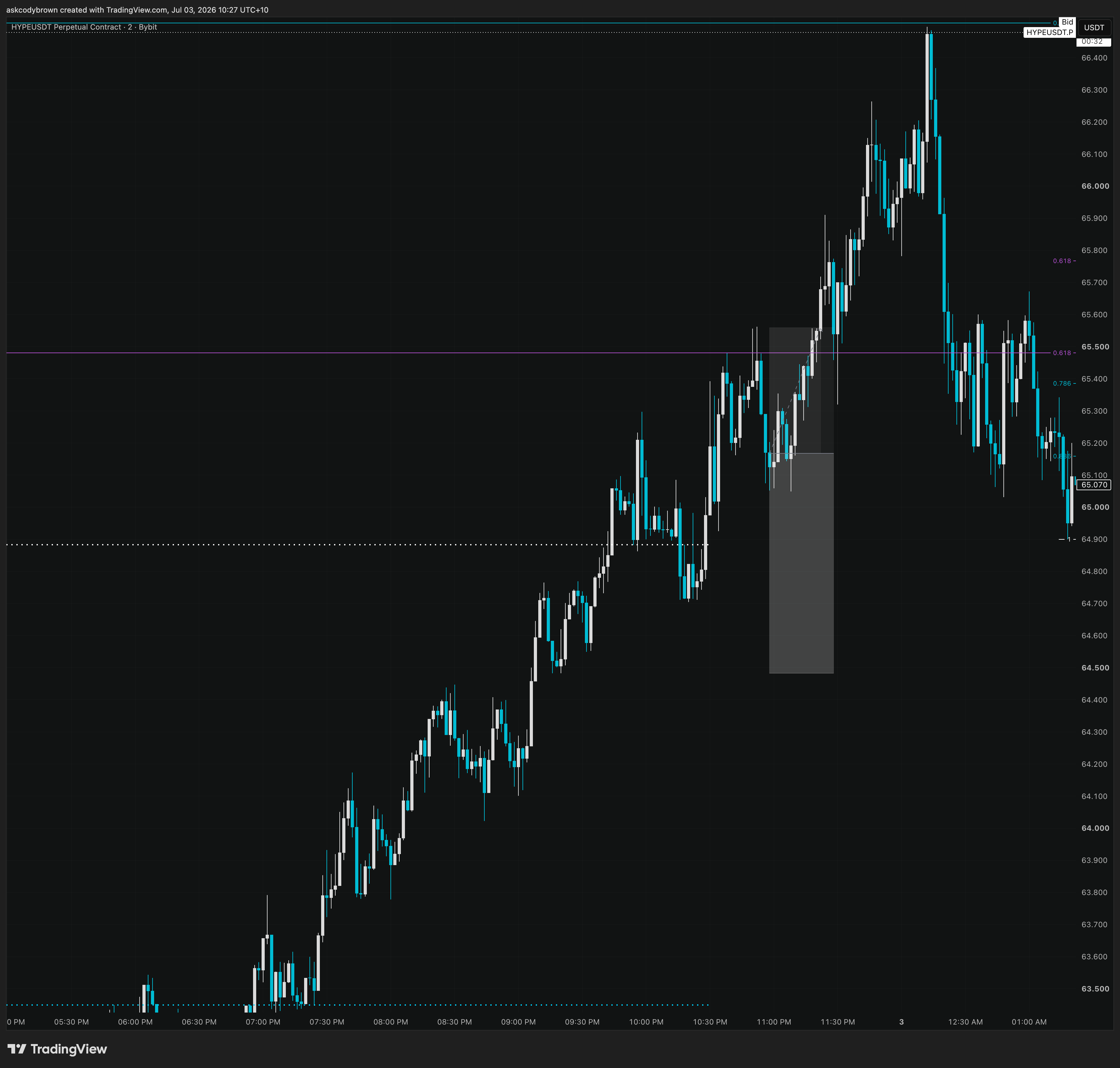The image size is (1120, 1068).
Task: Click the 66.000 price axis label
Action: tap(1095, 186)
